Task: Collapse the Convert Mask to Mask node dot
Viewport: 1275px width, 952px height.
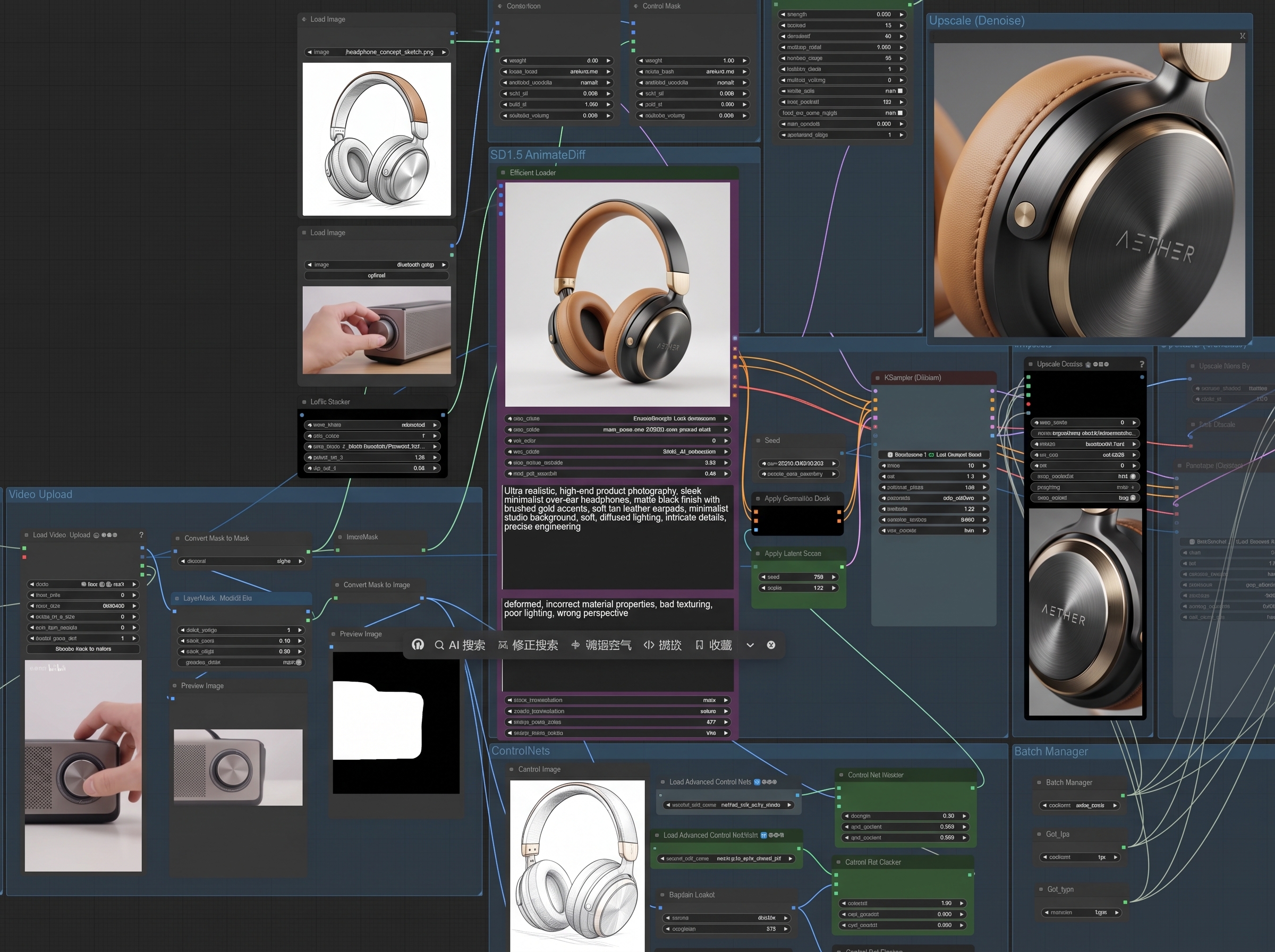Action: 177,538
